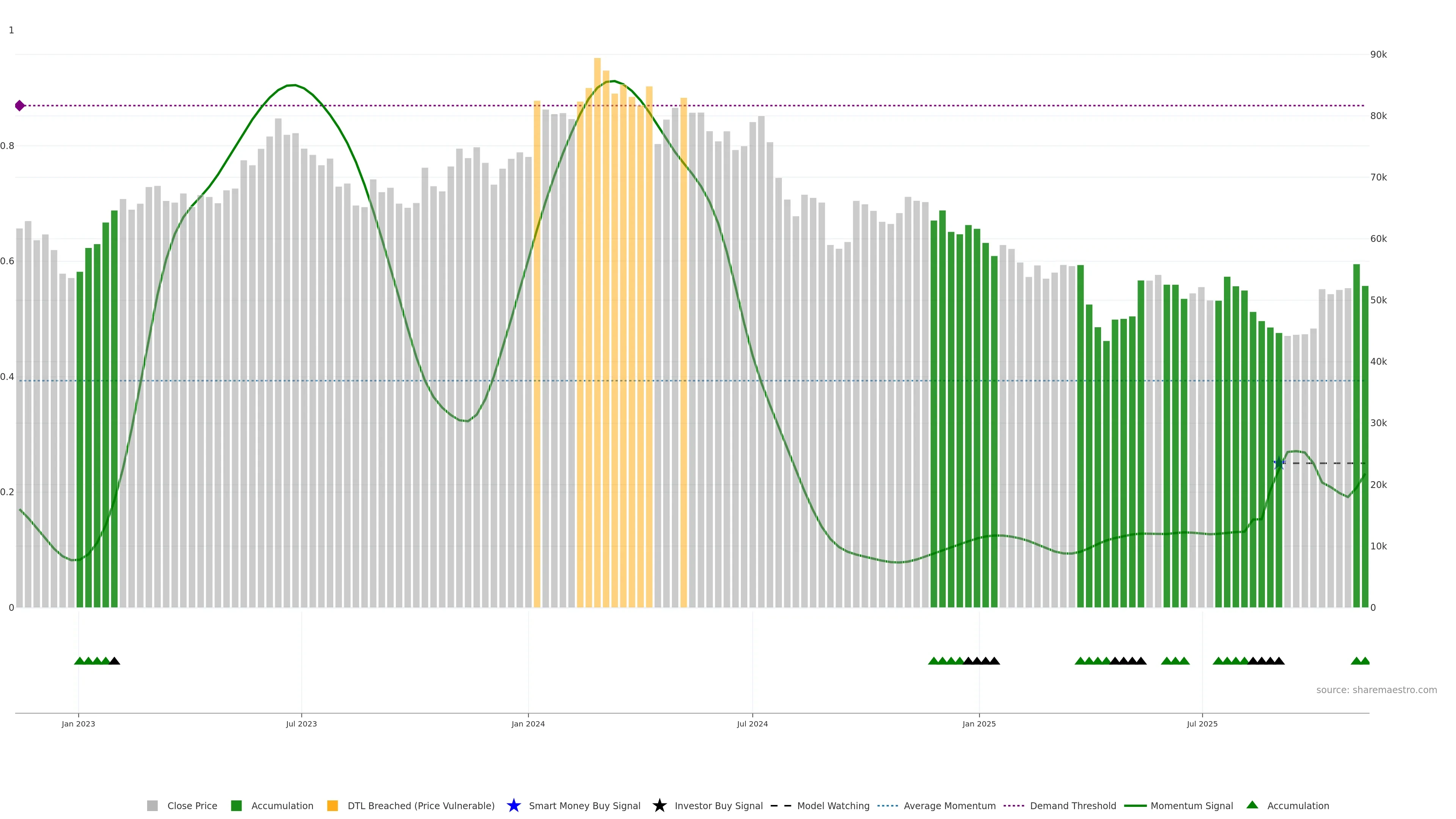Click the purple diamond Demand Threshold marker

tap(20, 106)
